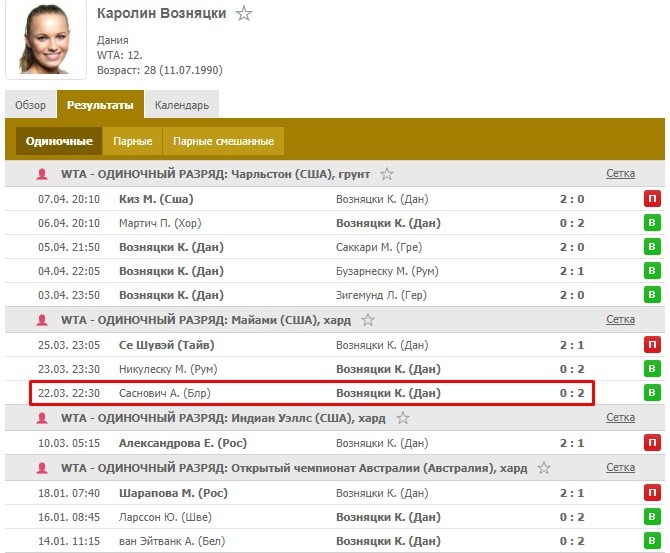Screen dimensions: 670x553
Task: Open the Обзор tab
Action: pos(30,105)
